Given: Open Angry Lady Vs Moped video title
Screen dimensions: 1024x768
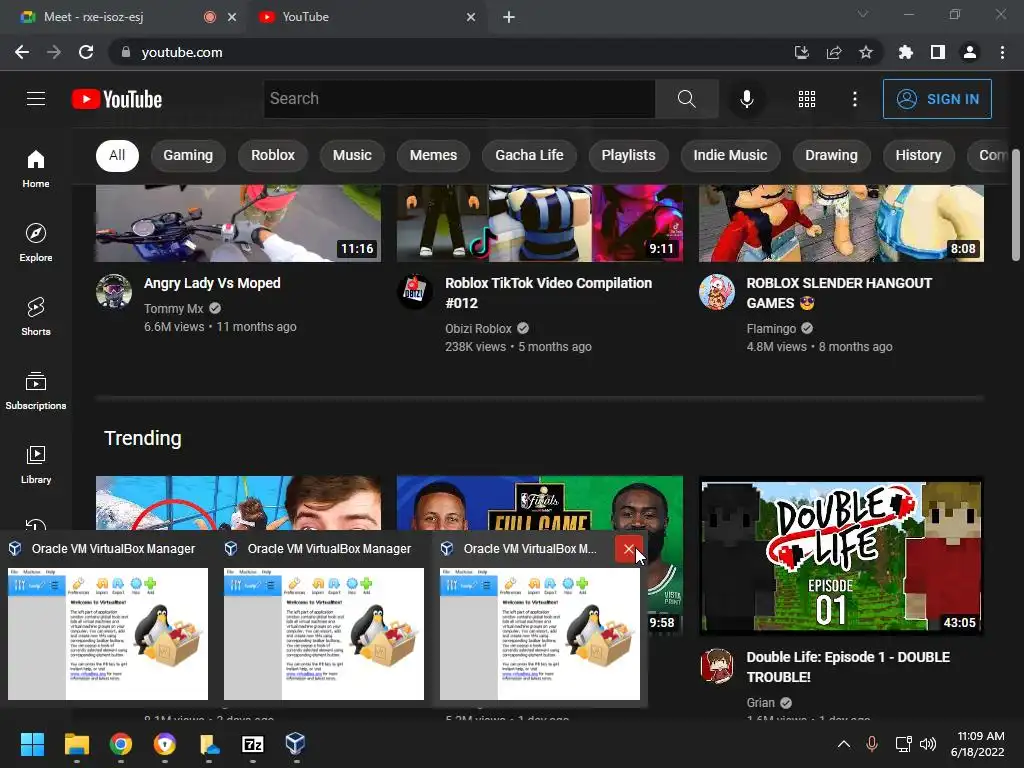Looking at the screenshot, I should point(212,283).
